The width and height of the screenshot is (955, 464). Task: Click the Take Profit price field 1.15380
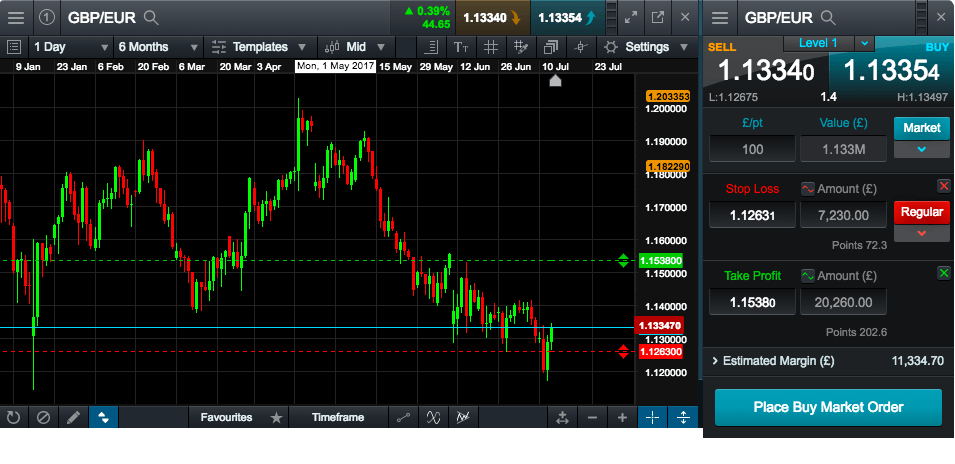(752, 301)
